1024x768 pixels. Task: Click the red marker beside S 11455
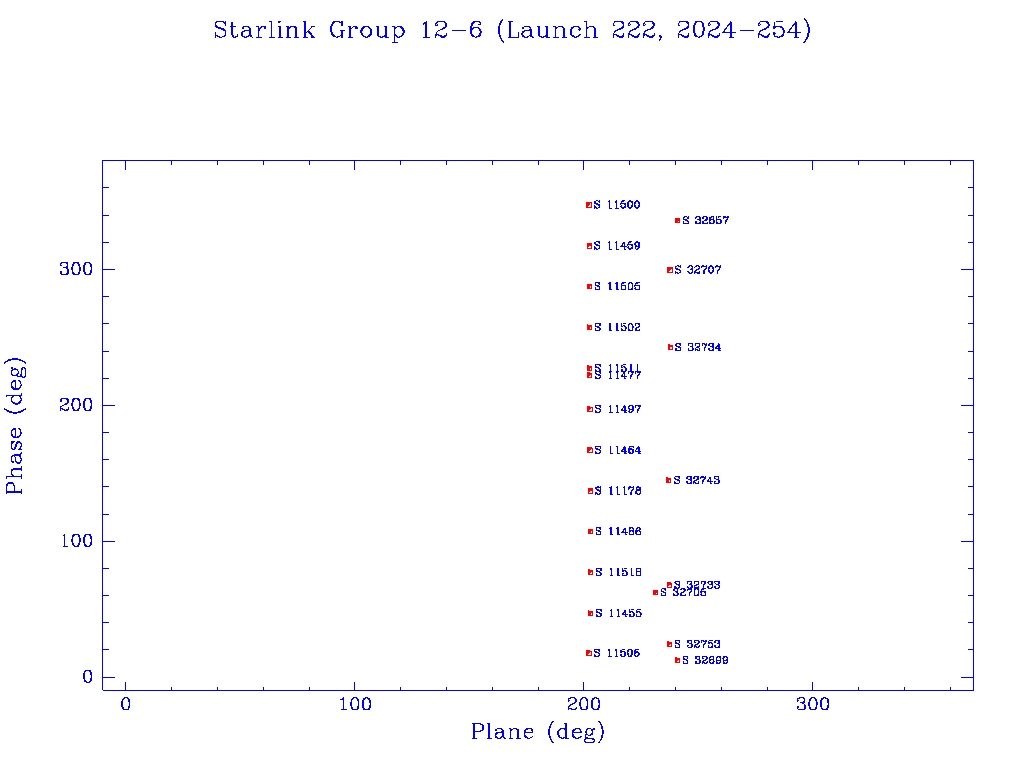tap(590, 613)
